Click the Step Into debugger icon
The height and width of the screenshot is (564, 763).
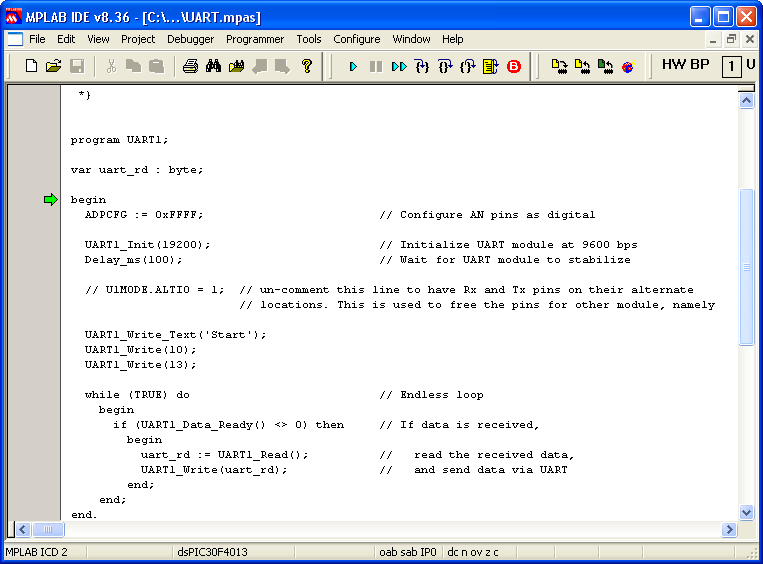(x=422, y=66)
